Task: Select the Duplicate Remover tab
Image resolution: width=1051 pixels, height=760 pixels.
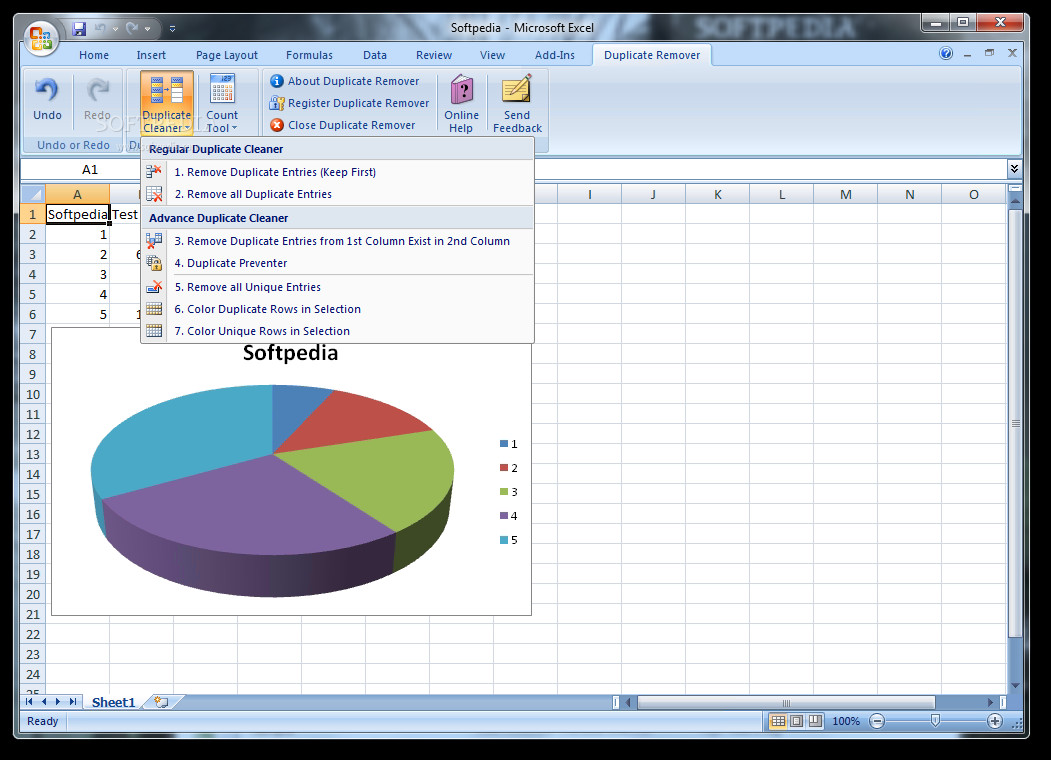Action: (652, 55)
